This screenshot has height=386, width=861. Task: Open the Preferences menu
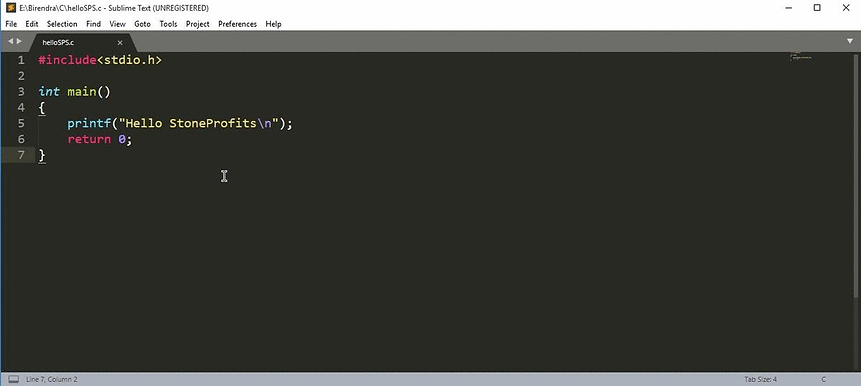click(x=237, y=24)
